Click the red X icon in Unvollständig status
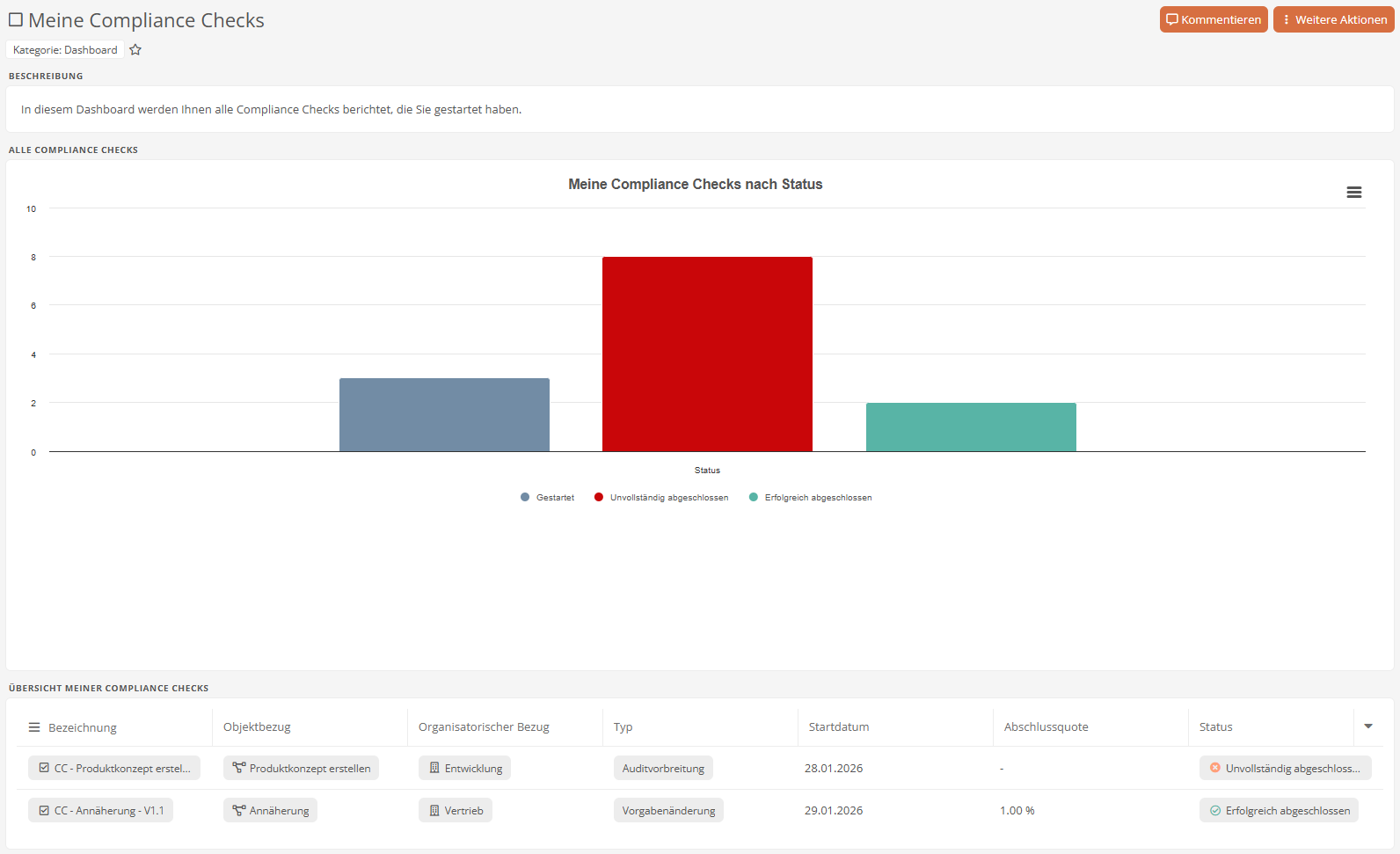The image size is (1400, 854). pos(1215,768)
